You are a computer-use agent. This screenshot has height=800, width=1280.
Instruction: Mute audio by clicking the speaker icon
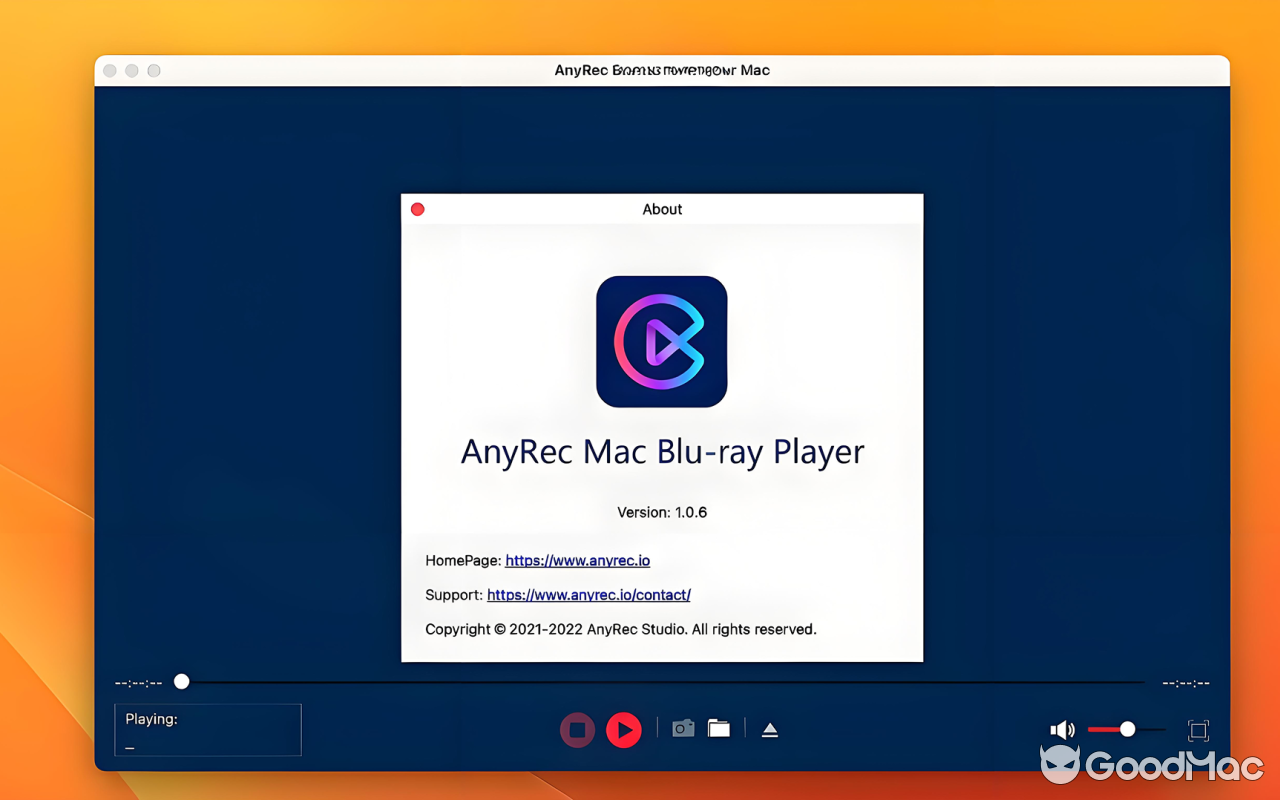(1062, 729)
